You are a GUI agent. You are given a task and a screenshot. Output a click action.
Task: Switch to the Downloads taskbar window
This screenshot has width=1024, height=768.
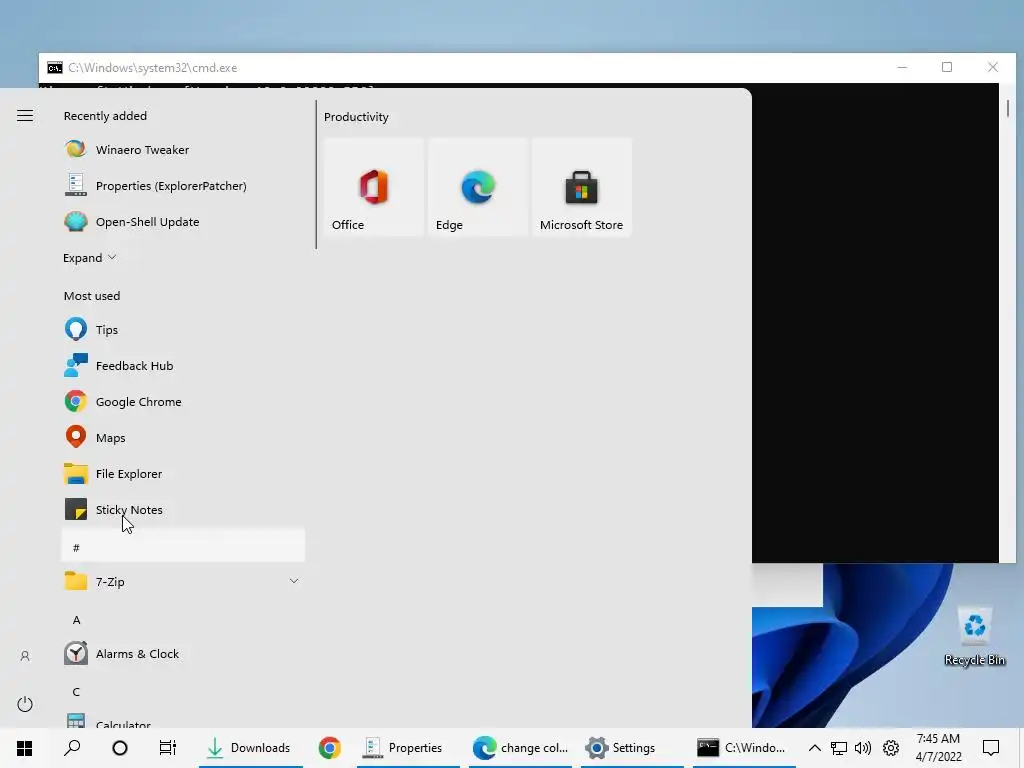(250, 747)
